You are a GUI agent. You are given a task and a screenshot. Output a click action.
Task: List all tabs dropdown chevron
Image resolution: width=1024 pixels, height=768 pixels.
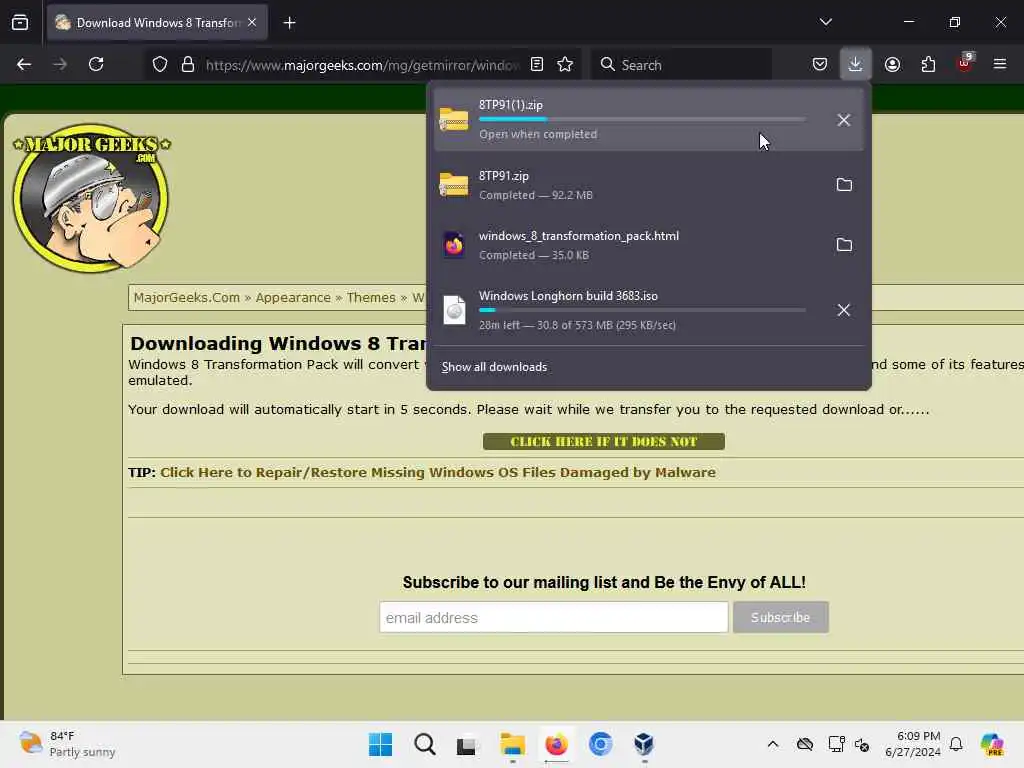(825, 22)
